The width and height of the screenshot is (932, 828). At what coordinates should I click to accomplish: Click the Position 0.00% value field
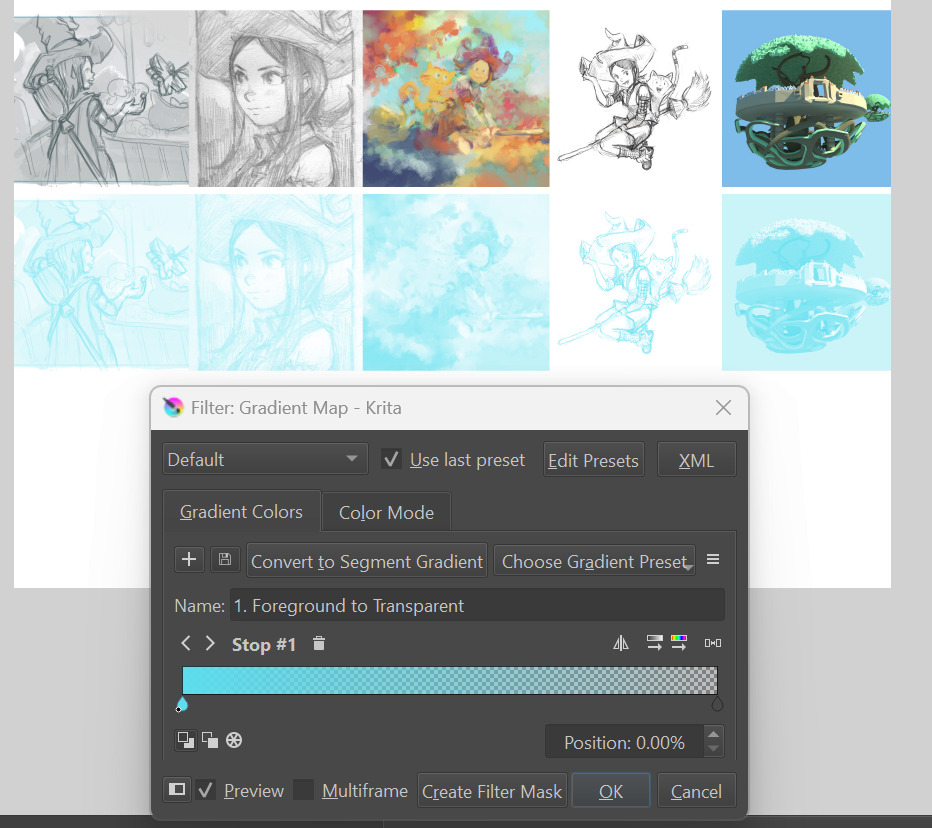pyautogui.click(x=624, y=742)
